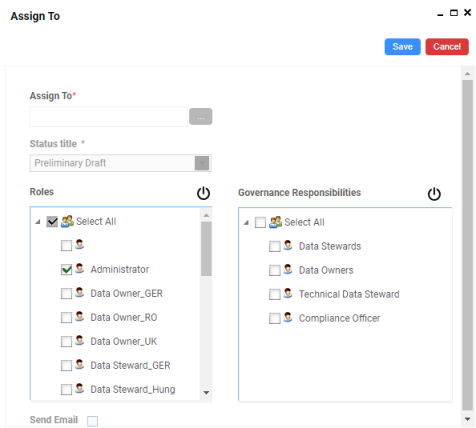Click the red Cancel button
The height and width of the screenshot is (428, 476).
click(447, 46)
